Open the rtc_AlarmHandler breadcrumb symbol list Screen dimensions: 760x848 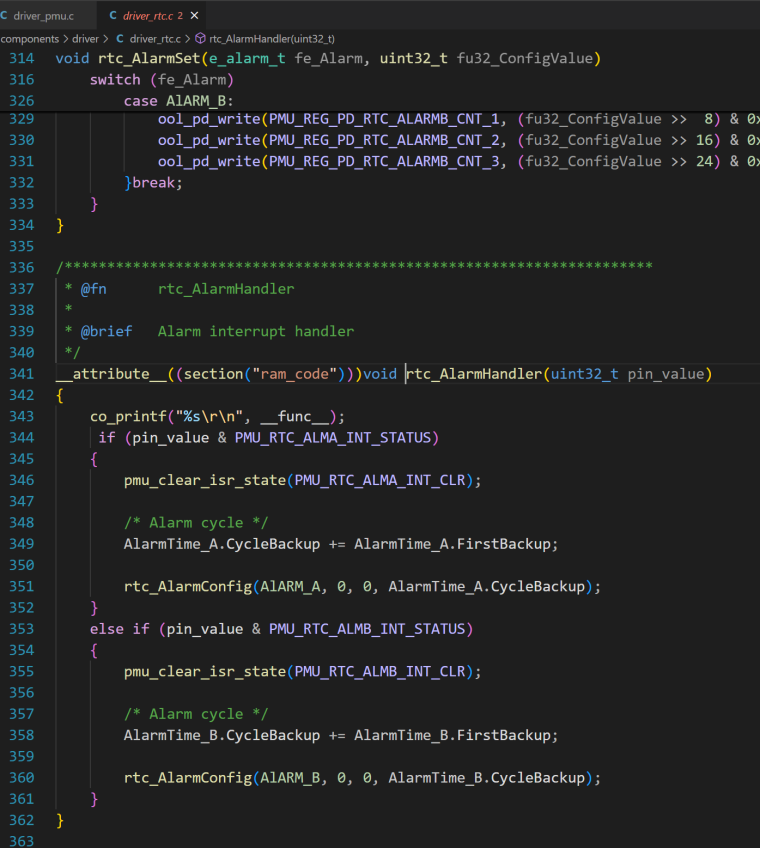(x=271, y=39)
